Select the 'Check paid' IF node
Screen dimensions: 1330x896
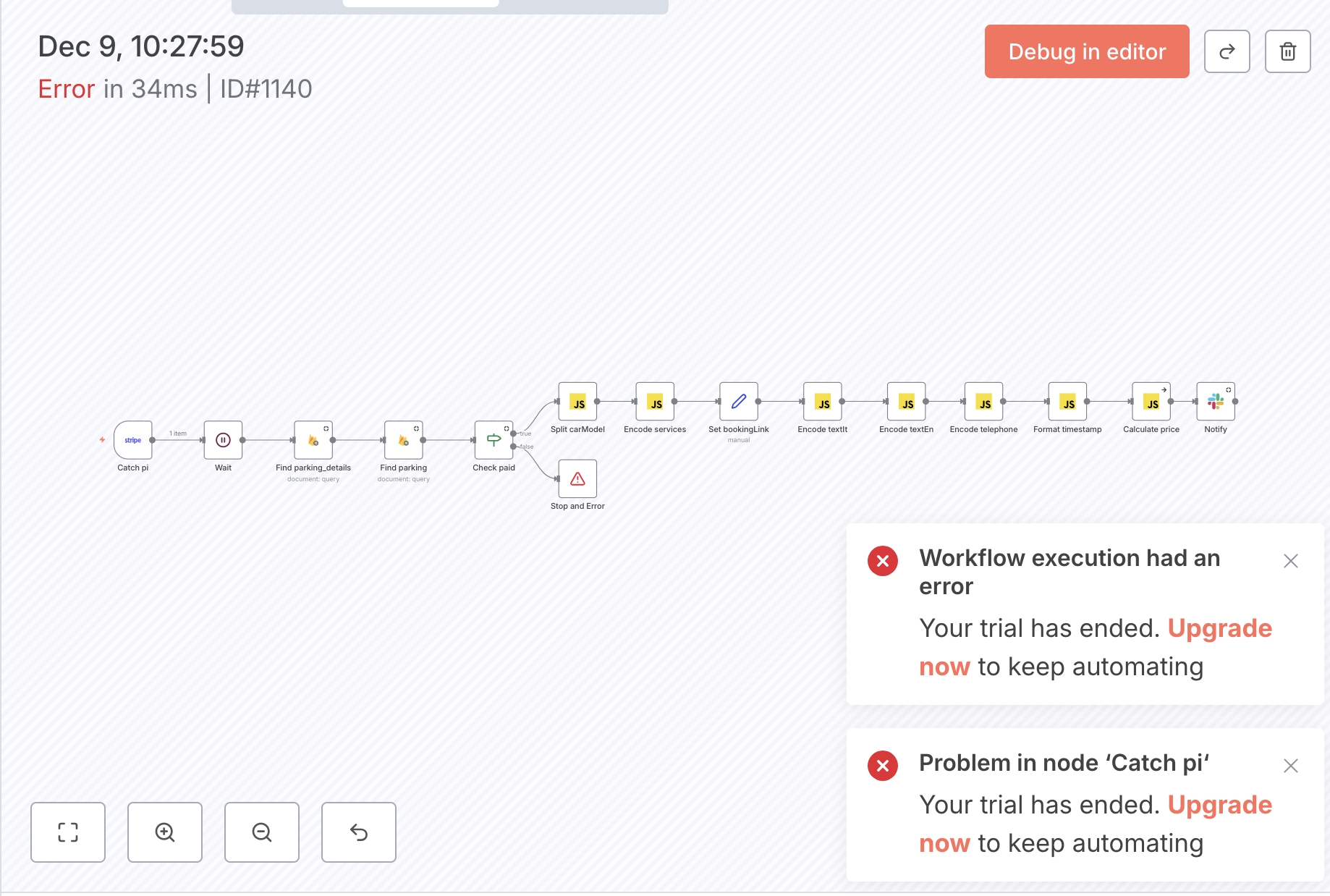pyautogui.click(x=494, y=440)
